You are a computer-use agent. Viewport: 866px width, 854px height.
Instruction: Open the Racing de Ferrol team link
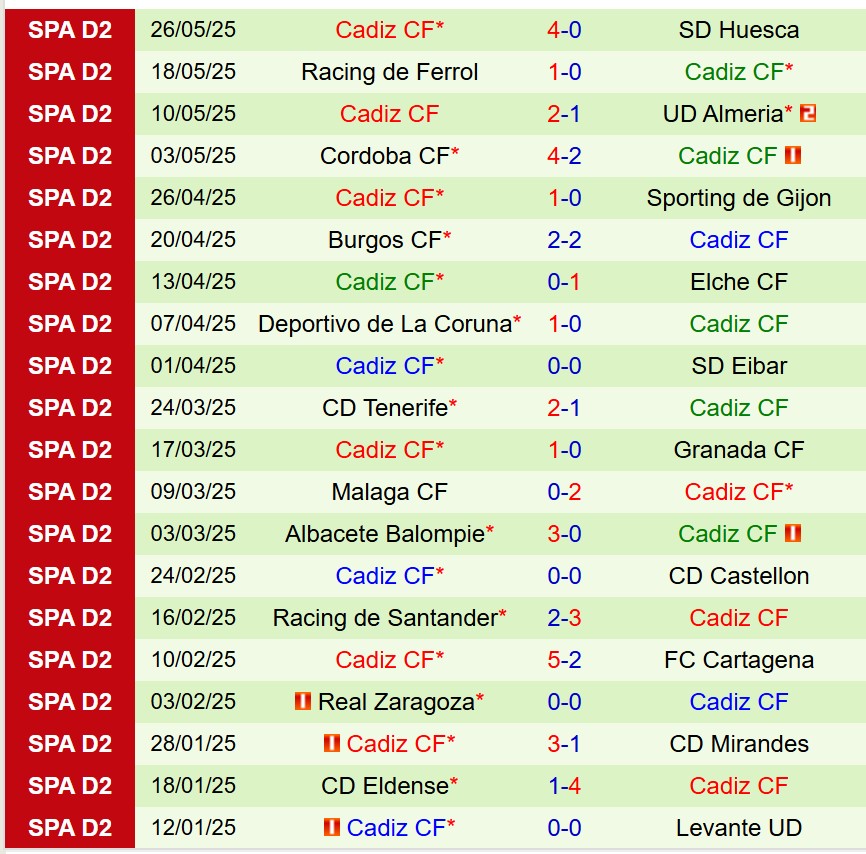point(389,72)
